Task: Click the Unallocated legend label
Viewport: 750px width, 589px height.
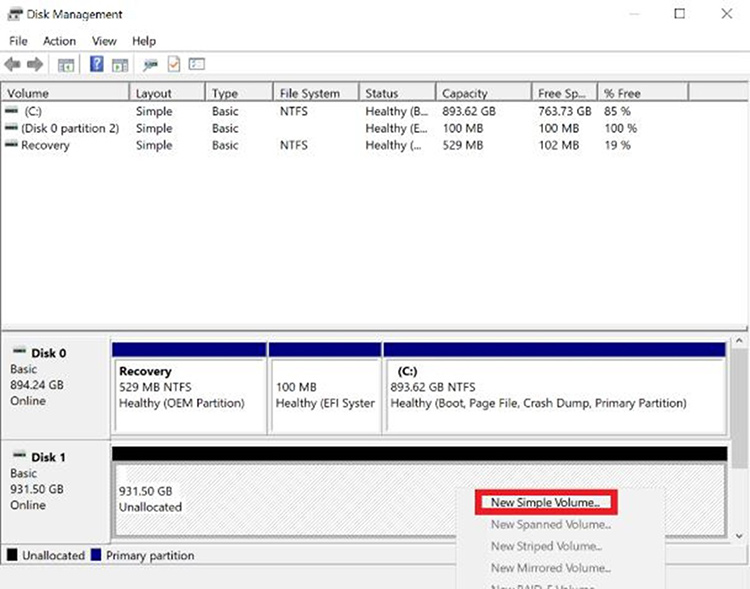Action: (54, 555)
